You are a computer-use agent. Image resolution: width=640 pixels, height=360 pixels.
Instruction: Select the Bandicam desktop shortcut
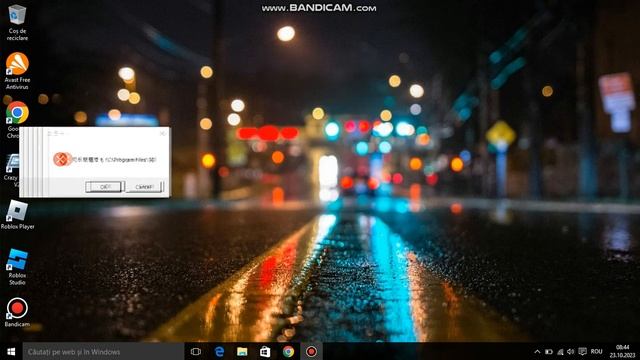click(x=17, y=312)
